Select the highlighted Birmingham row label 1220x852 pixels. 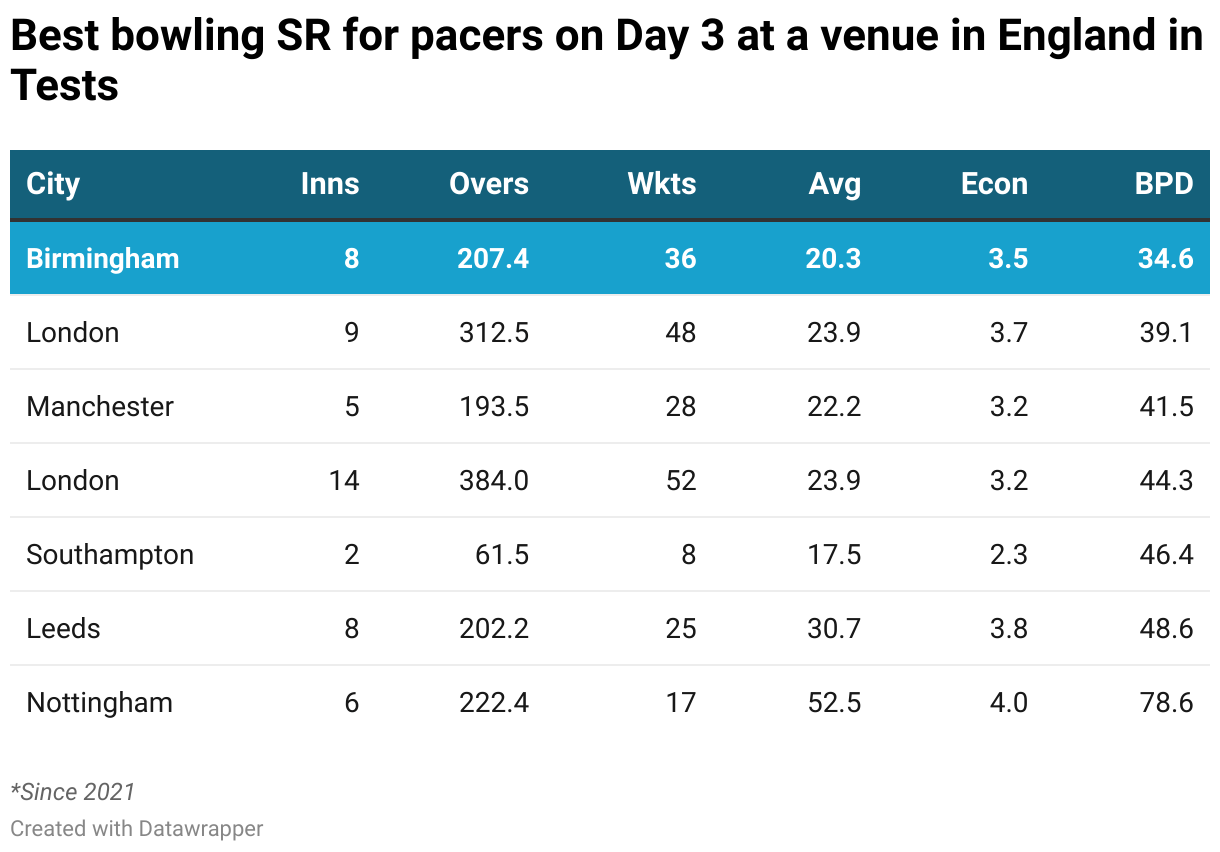coord(103,258)
